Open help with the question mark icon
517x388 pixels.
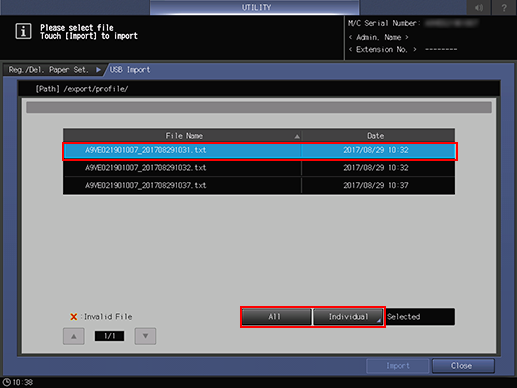[x=504, y=7]
